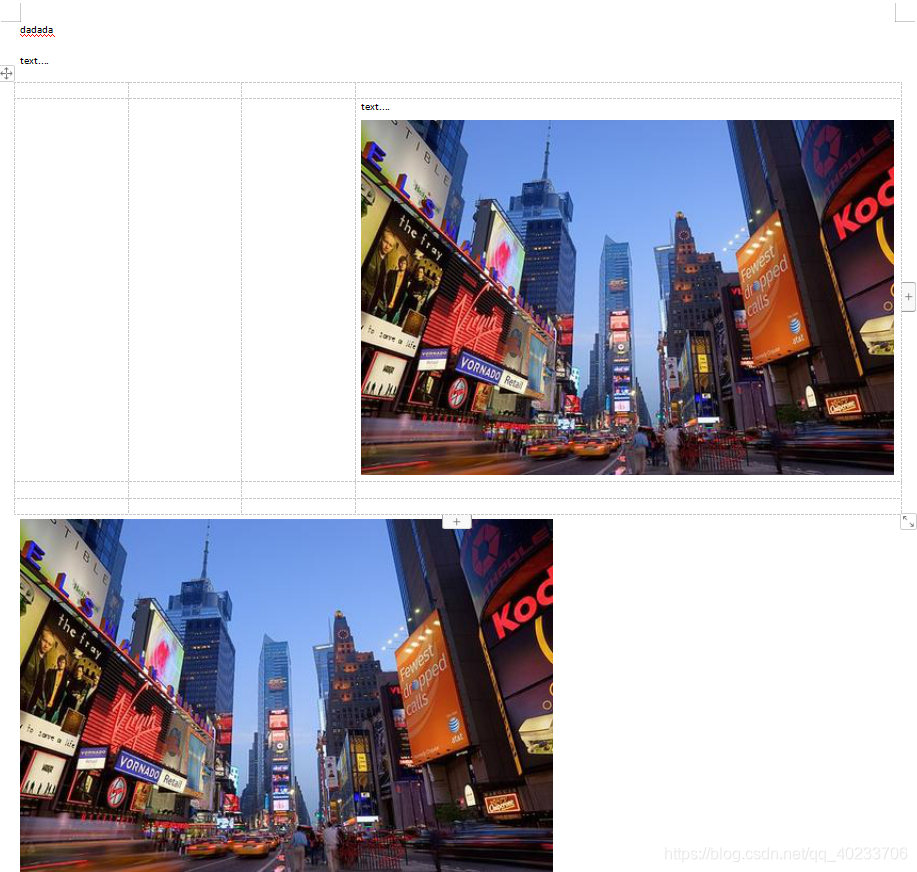The width and height of the screenshot is (917, 872).
Task: Click the word "dadada" at the top
Action: [x=36, y=30]
